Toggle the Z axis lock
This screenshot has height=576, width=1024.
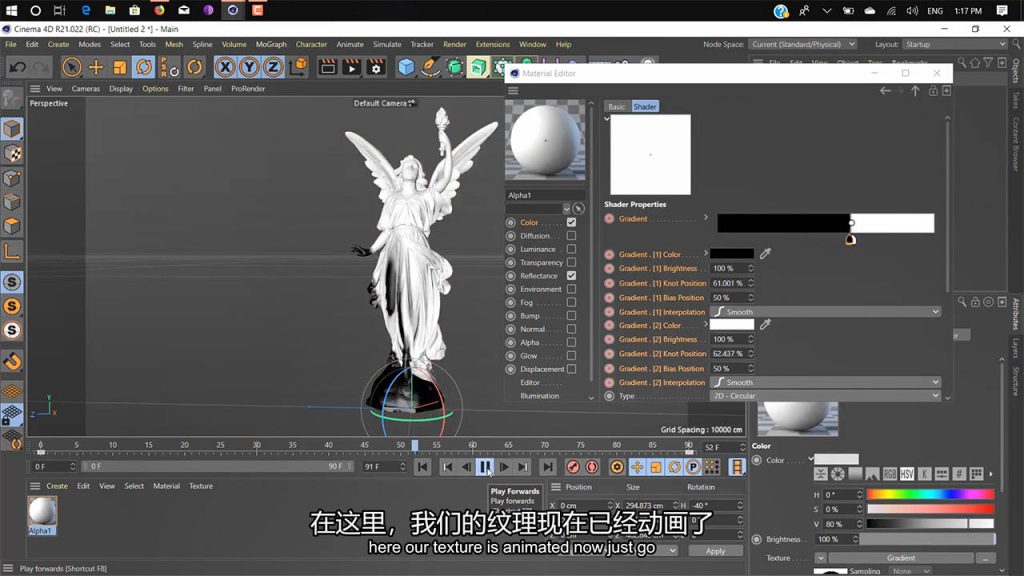click(x=273, y=67)
